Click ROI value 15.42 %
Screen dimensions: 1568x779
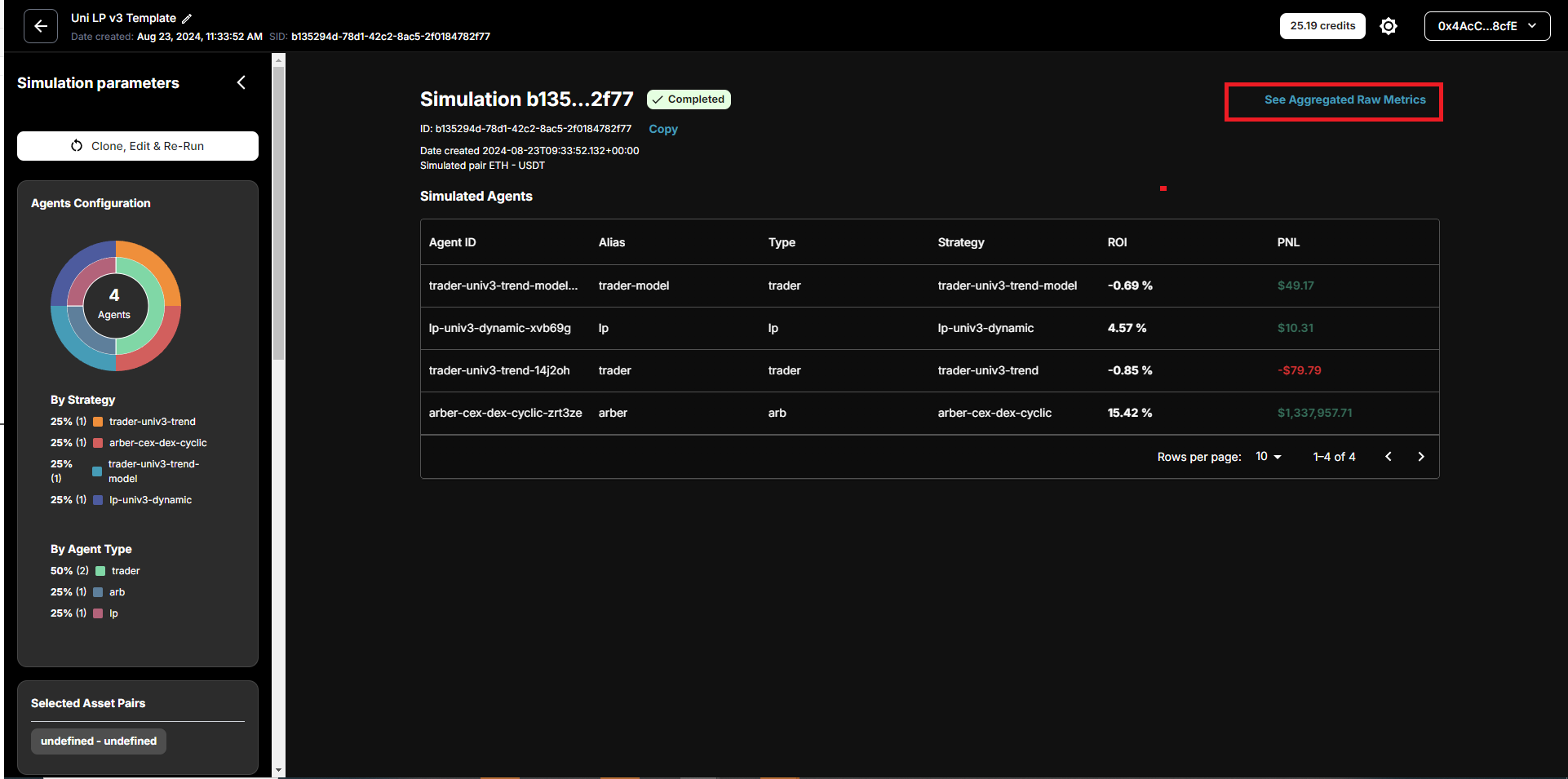1130,413
